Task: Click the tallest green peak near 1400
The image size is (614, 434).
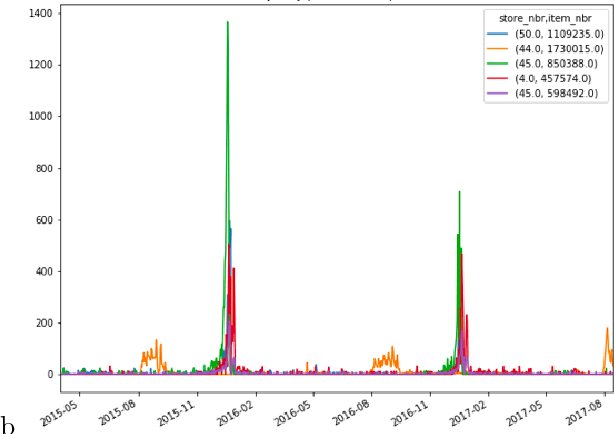Action: pyautogui.click(x=227, y=23)
